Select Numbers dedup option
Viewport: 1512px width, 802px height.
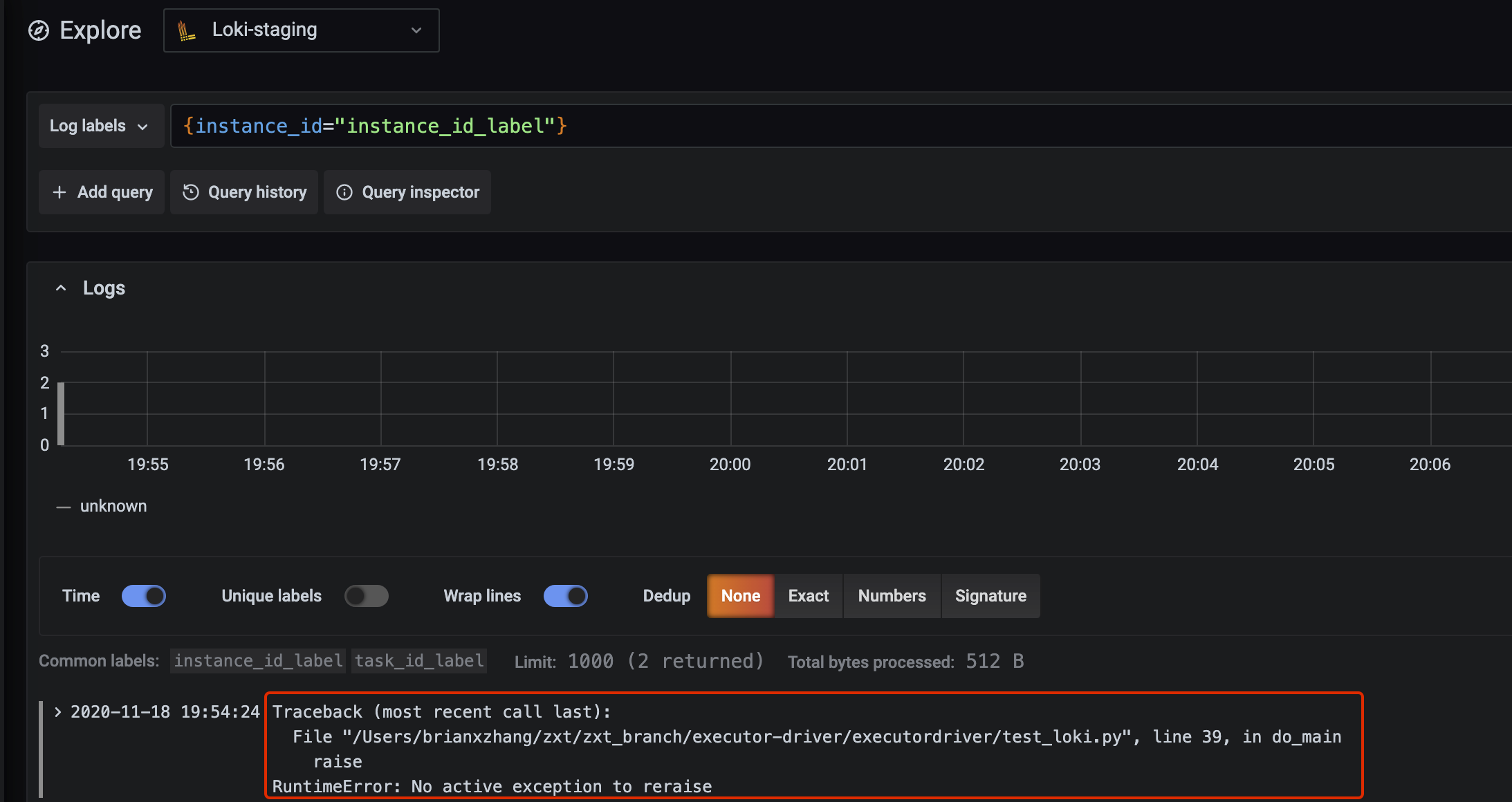point(892,595)
